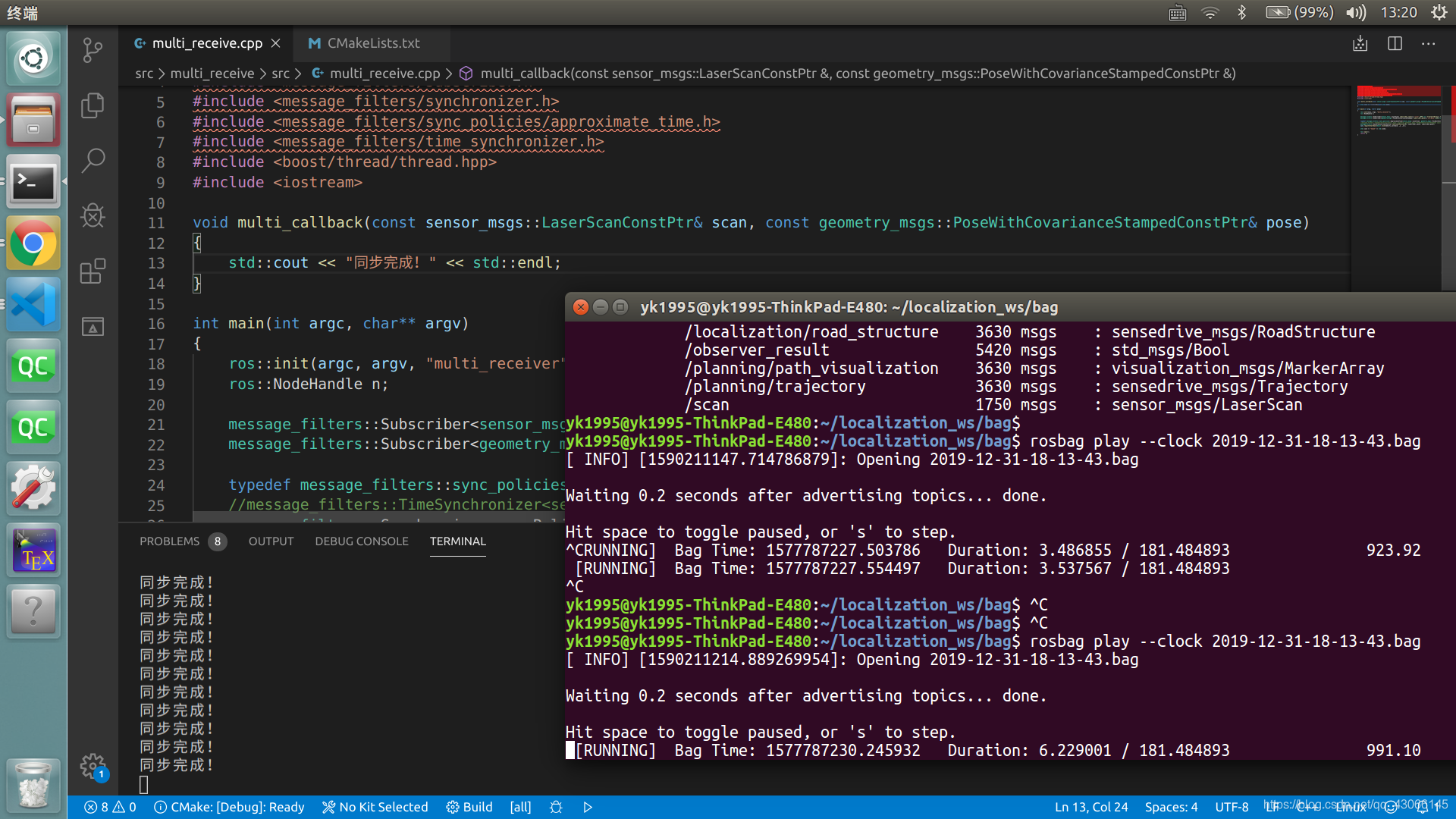Toggle the OUTPUT panel tab visibility
The width and height of the screenshot is (1456, 819).
point(270,540)
